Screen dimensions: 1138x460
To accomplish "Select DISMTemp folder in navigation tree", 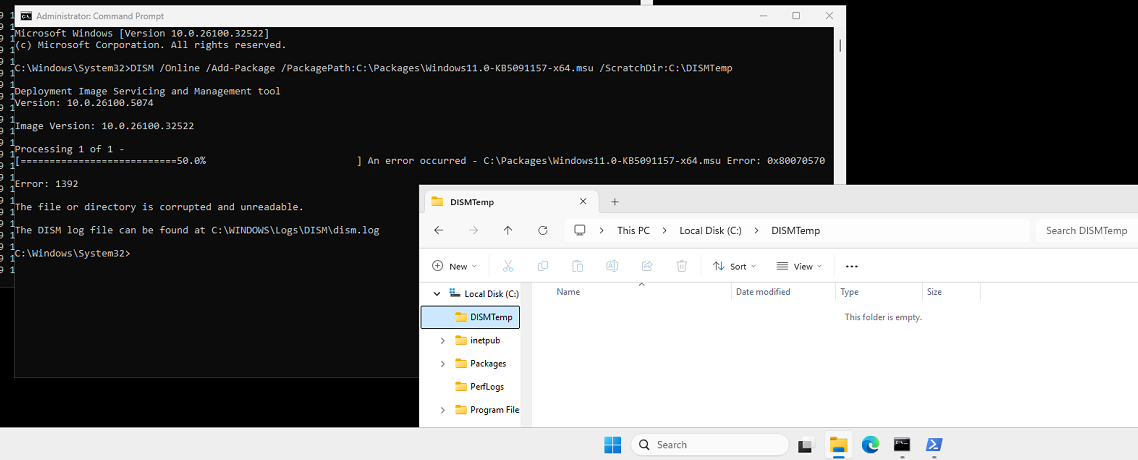I will pos(471,317).
